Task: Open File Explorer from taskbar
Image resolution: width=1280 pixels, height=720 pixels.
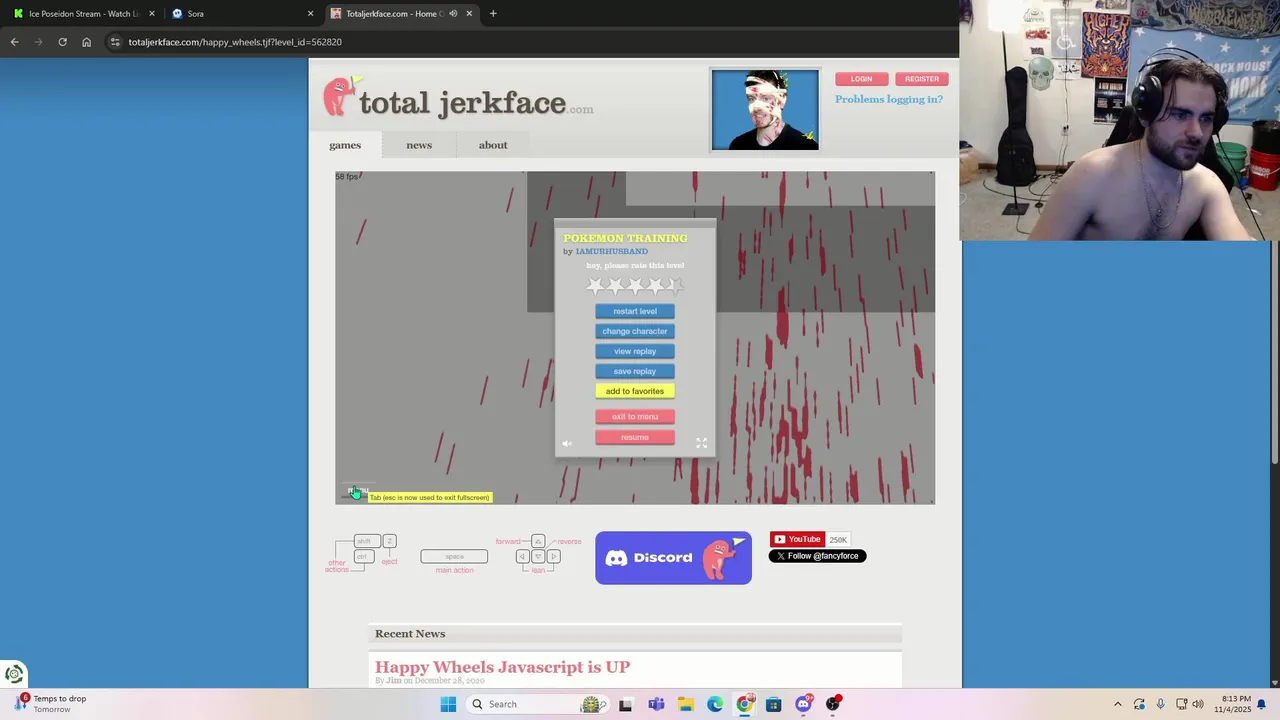Action: pyautogui.click(x=685, y=704)
